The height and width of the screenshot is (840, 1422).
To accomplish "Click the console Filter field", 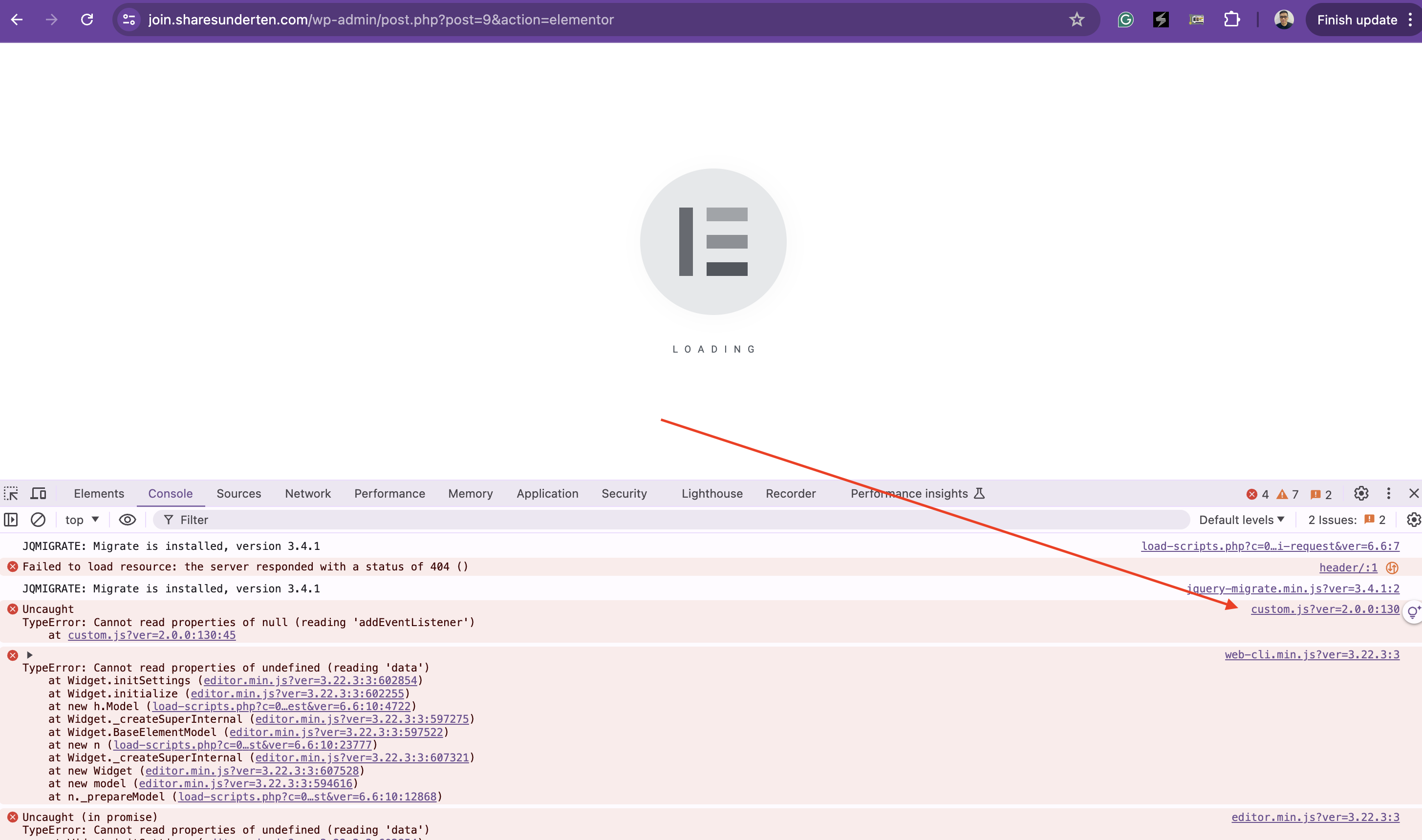I will click(671, 520).
